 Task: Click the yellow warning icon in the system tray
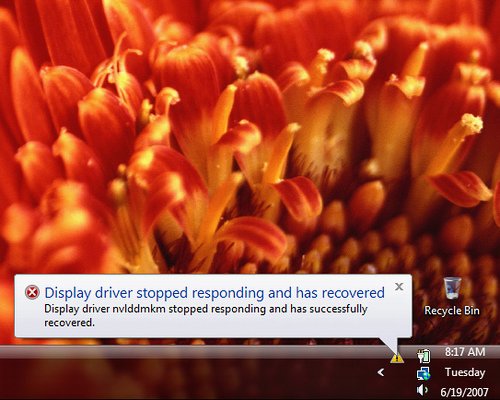pyautogui.click(x=397, y=358)
